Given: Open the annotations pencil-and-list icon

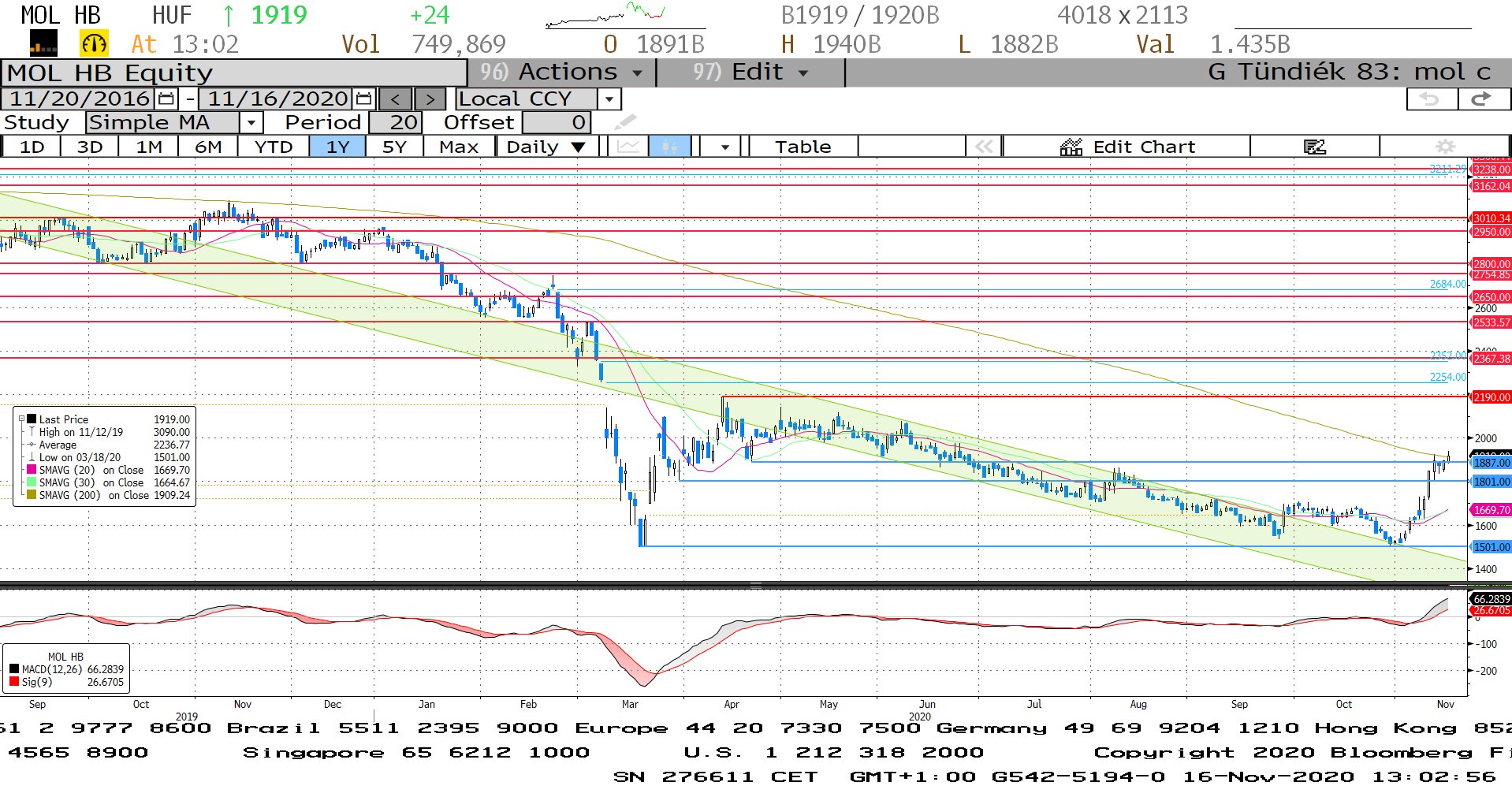Looking at the screenshot, I should 1314,147.
